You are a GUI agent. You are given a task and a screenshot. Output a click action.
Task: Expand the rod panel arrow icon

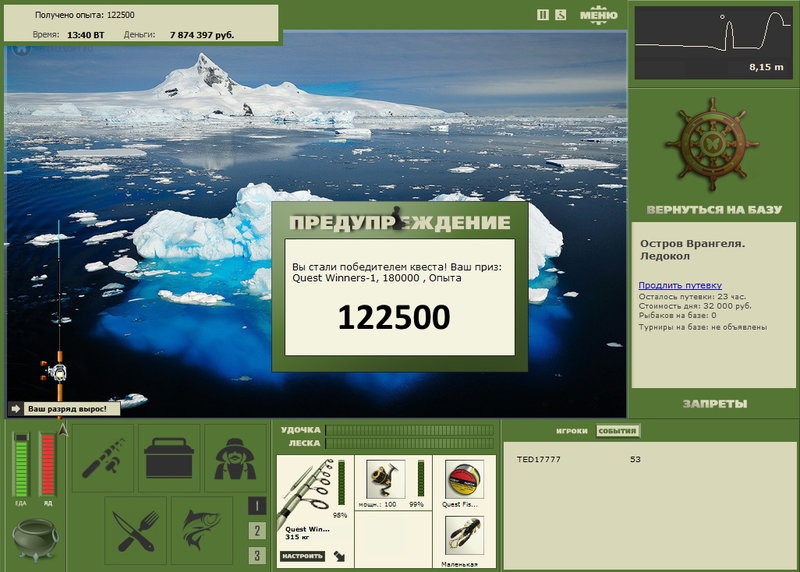(x=339, y=556)
